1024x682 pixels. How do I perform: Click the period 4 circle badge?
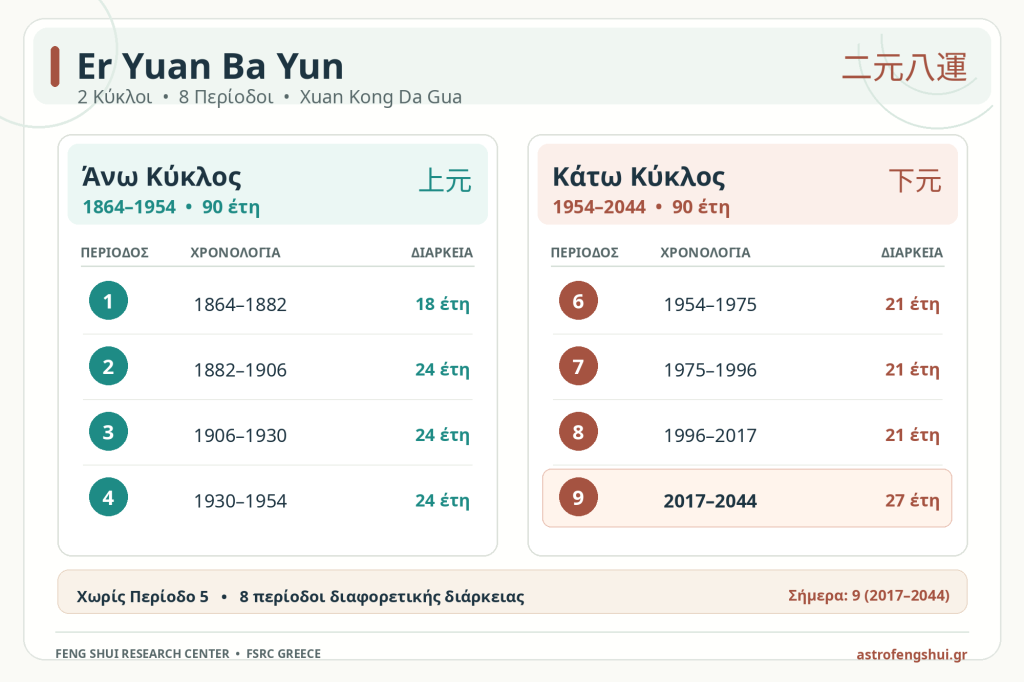108,496
